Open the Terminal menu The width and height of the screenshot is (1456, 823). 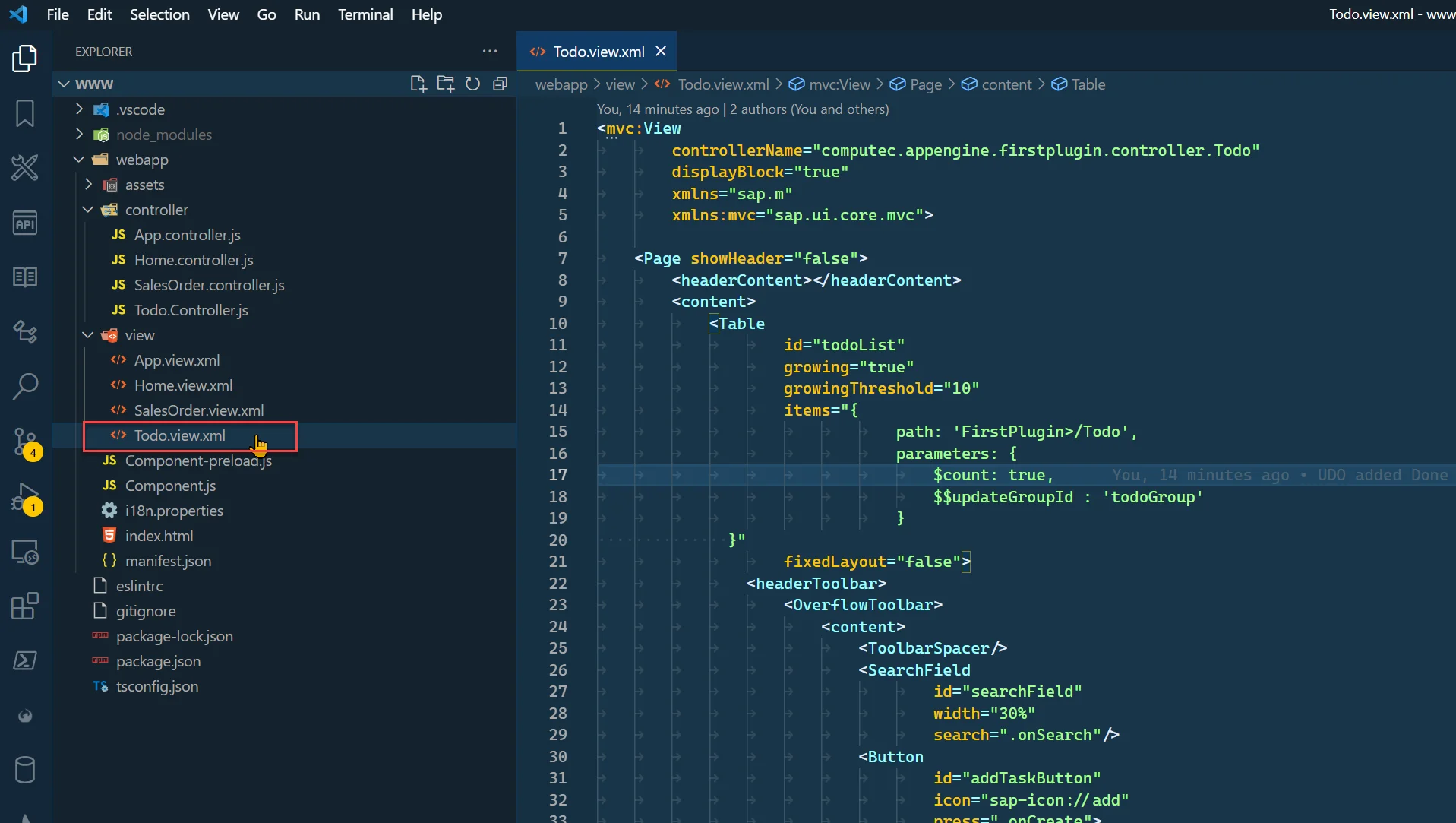click(x=365, y=14)
